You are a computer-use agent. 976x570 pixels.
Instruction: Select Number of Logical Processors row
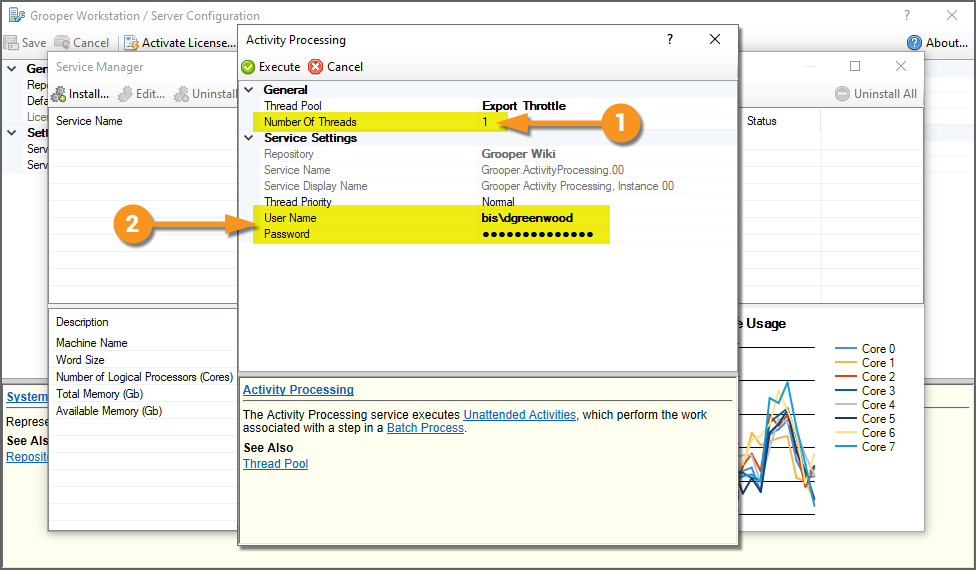pyautogui.click(x=144, y=376)
